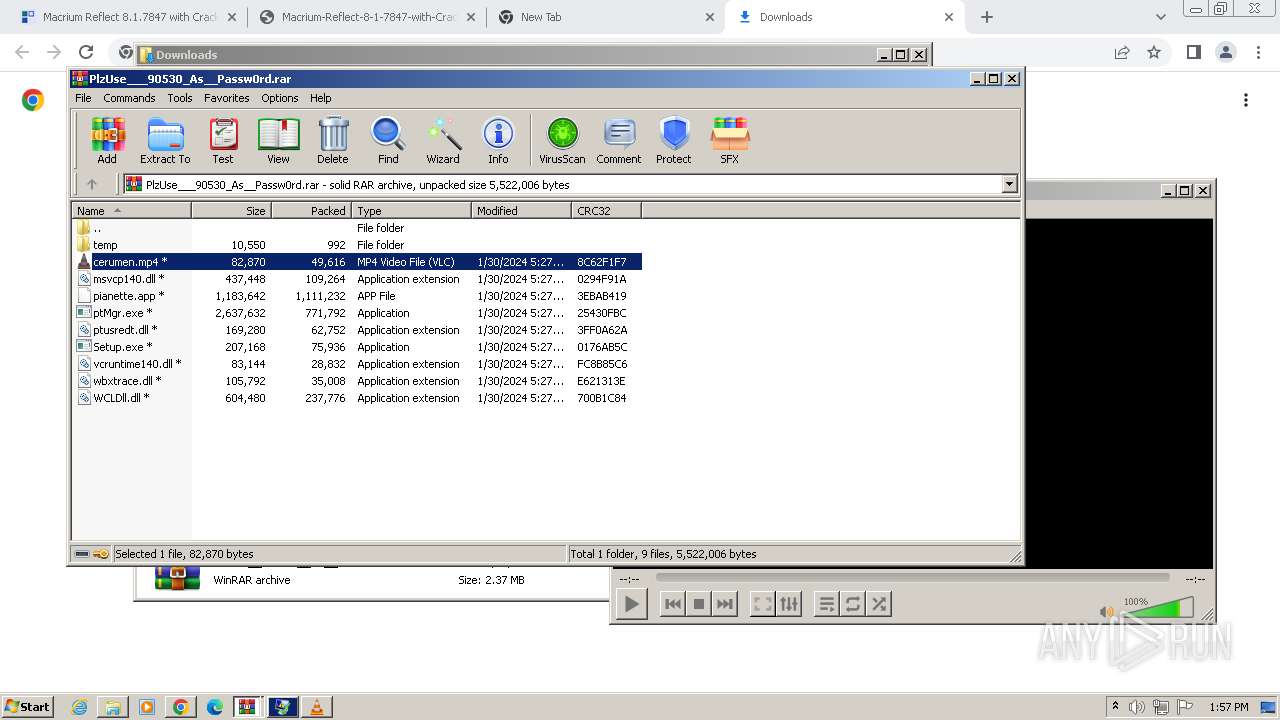Select Setup.exe file
This screenshot has height=720, width=1280.
coord(358,347)
